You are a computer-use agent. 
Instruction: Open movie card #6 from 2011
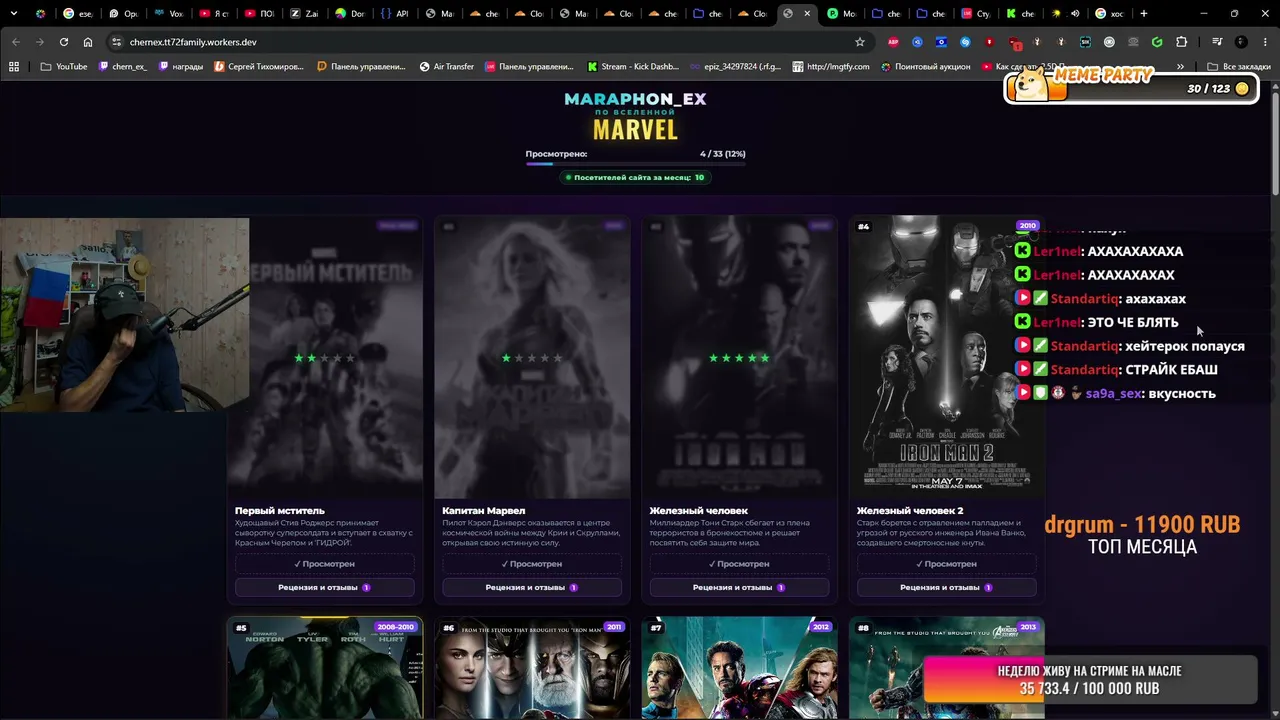pyautogui.click(x=532, y=668)
